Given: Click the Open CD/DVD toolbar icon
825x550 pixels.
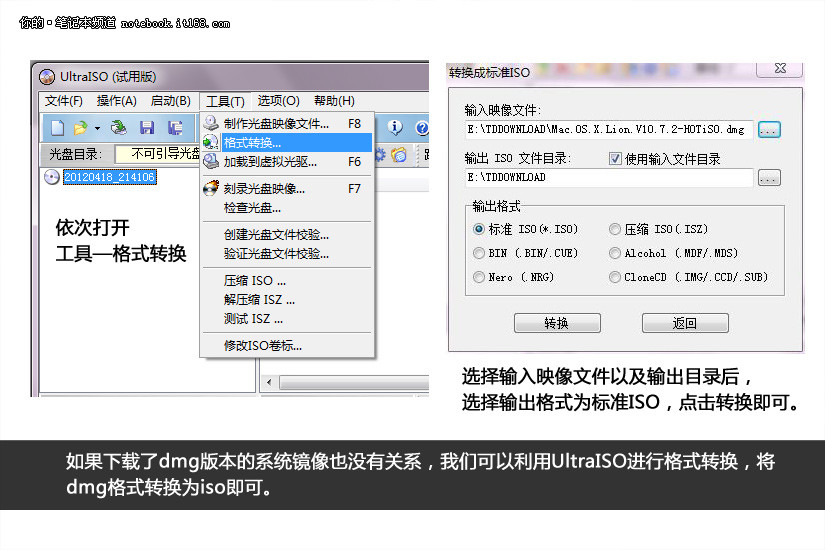Looking at the screenshot, I should pyautogui.click(x=119, y=127).
